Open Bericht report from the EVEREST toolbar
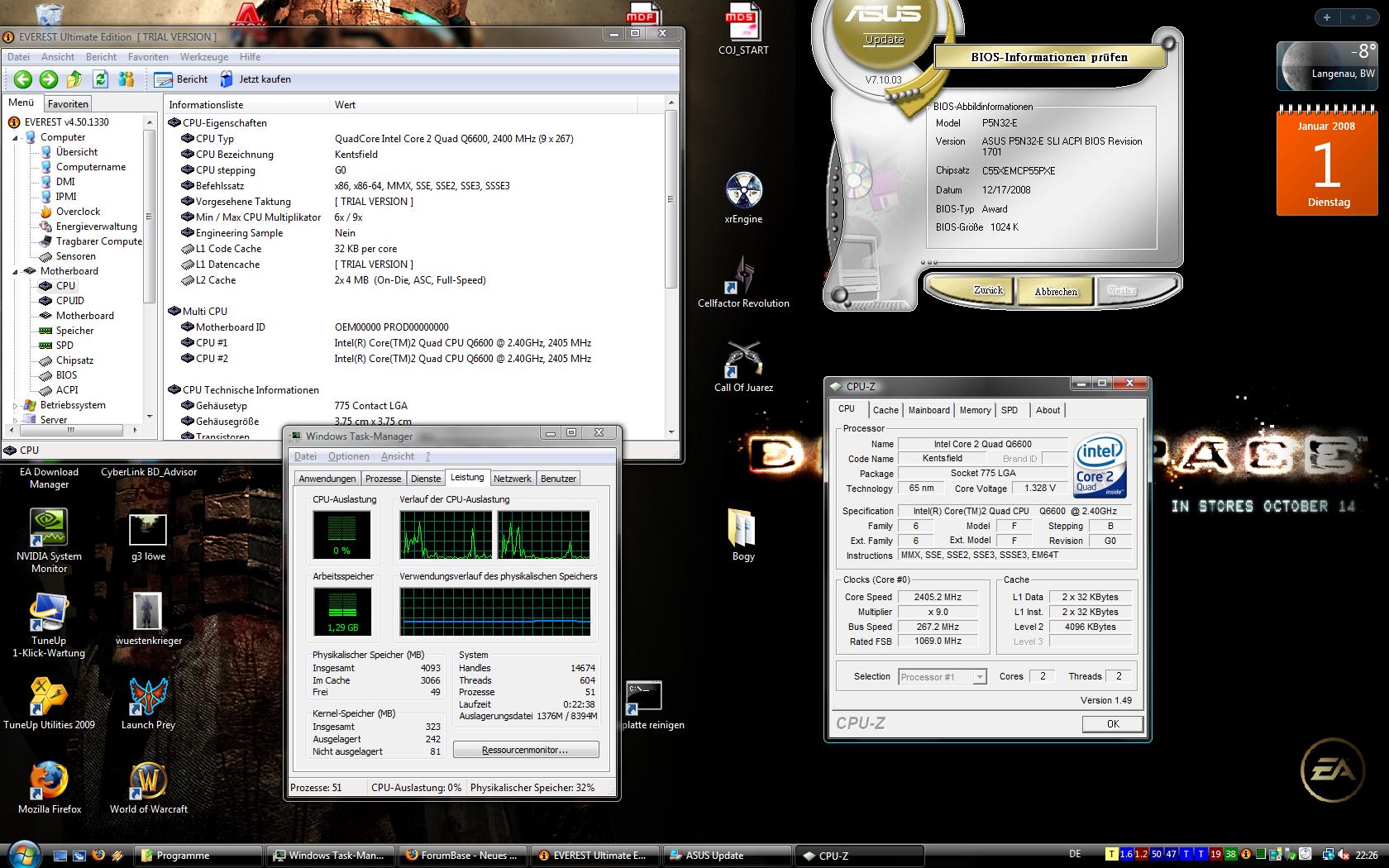The image size is (1389, 868). [x=182, y=79]
